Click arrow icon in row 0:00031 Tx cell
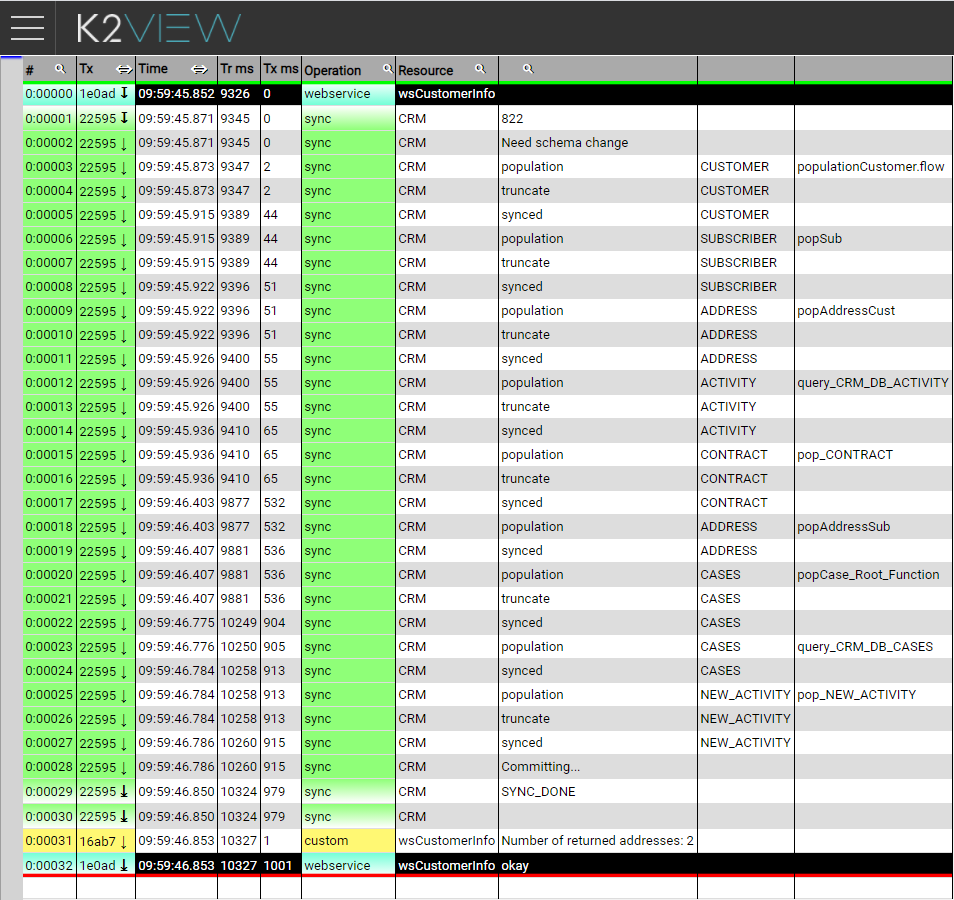Viewport: 954px width, 900px height. pyautogui.click(x=124, y=841)
